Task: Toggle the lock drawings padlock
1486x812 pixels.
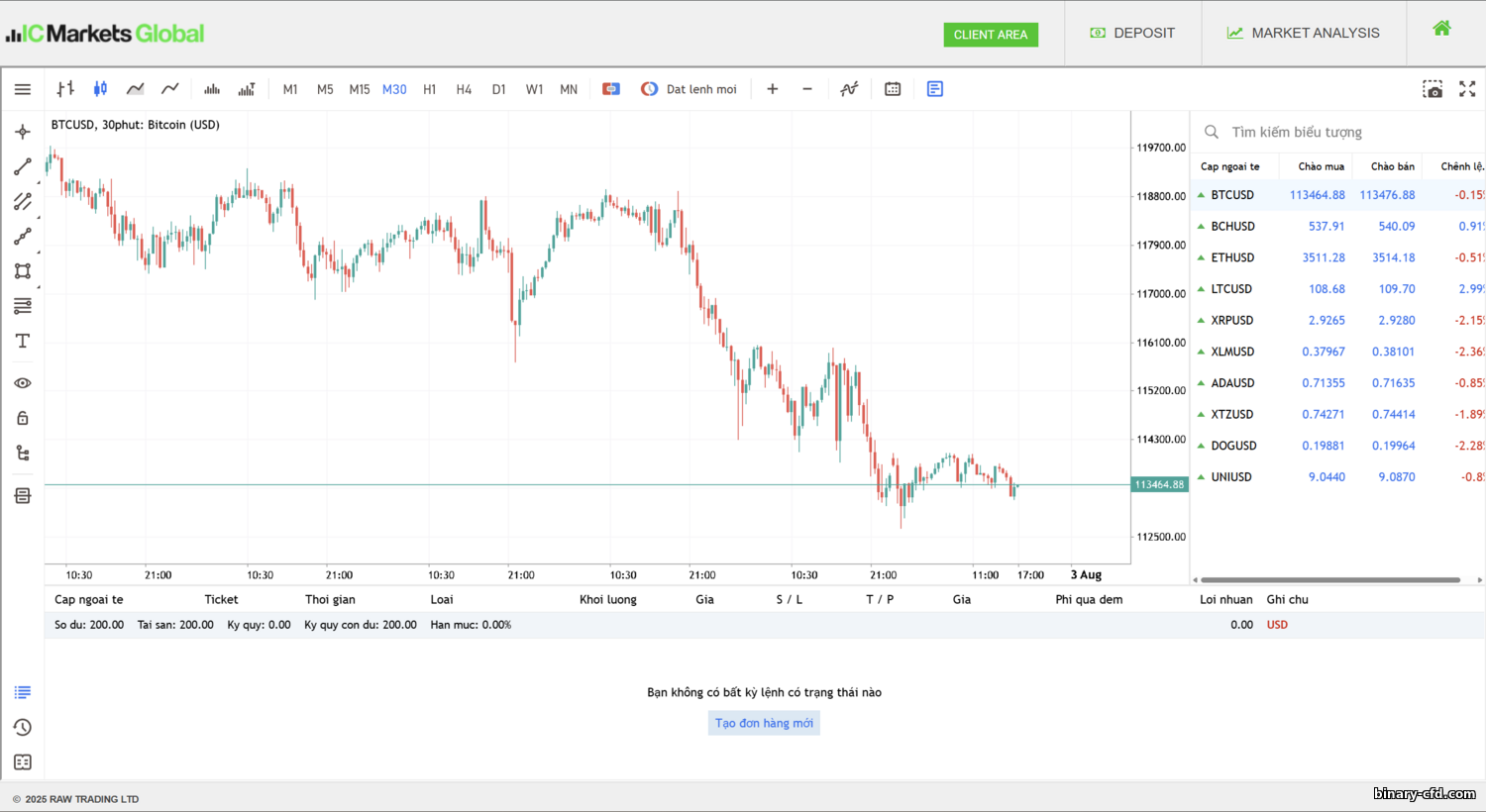Action: coord(23,418)
